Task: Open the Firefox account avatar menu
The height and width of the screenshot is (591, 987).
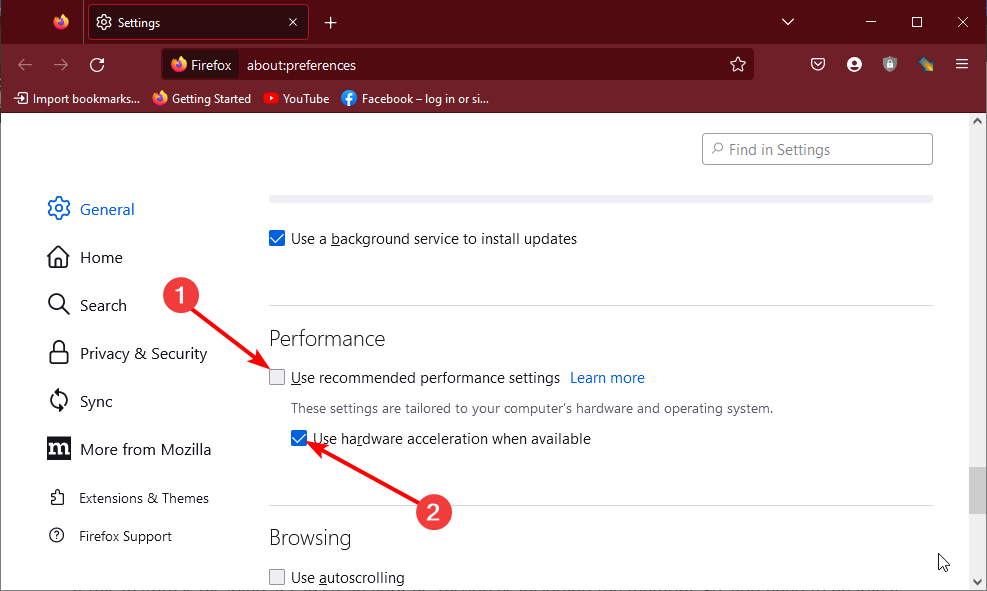Action: coord(854,64)
